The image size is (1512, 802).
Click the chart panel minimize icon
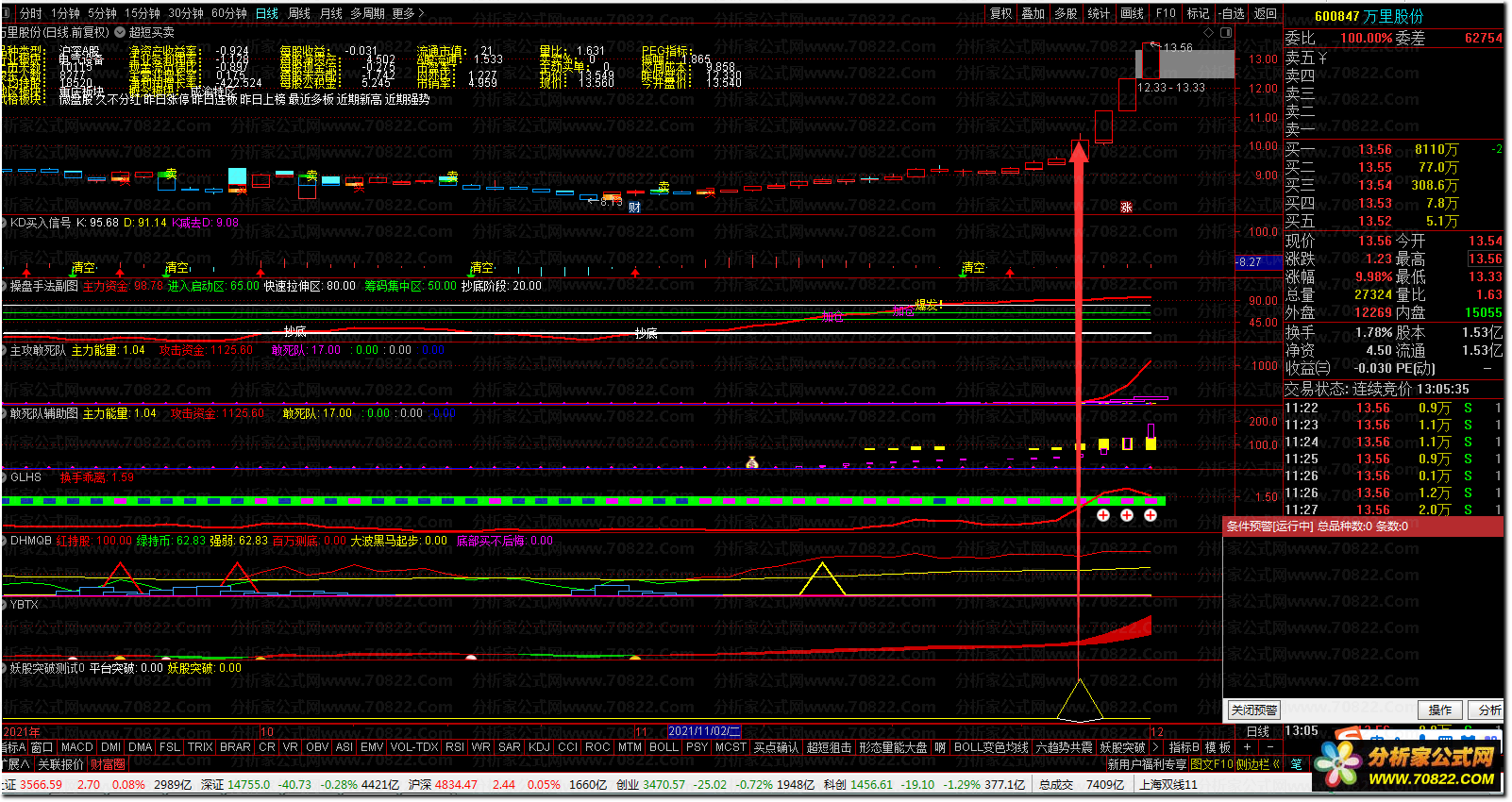click(1210, 32)
